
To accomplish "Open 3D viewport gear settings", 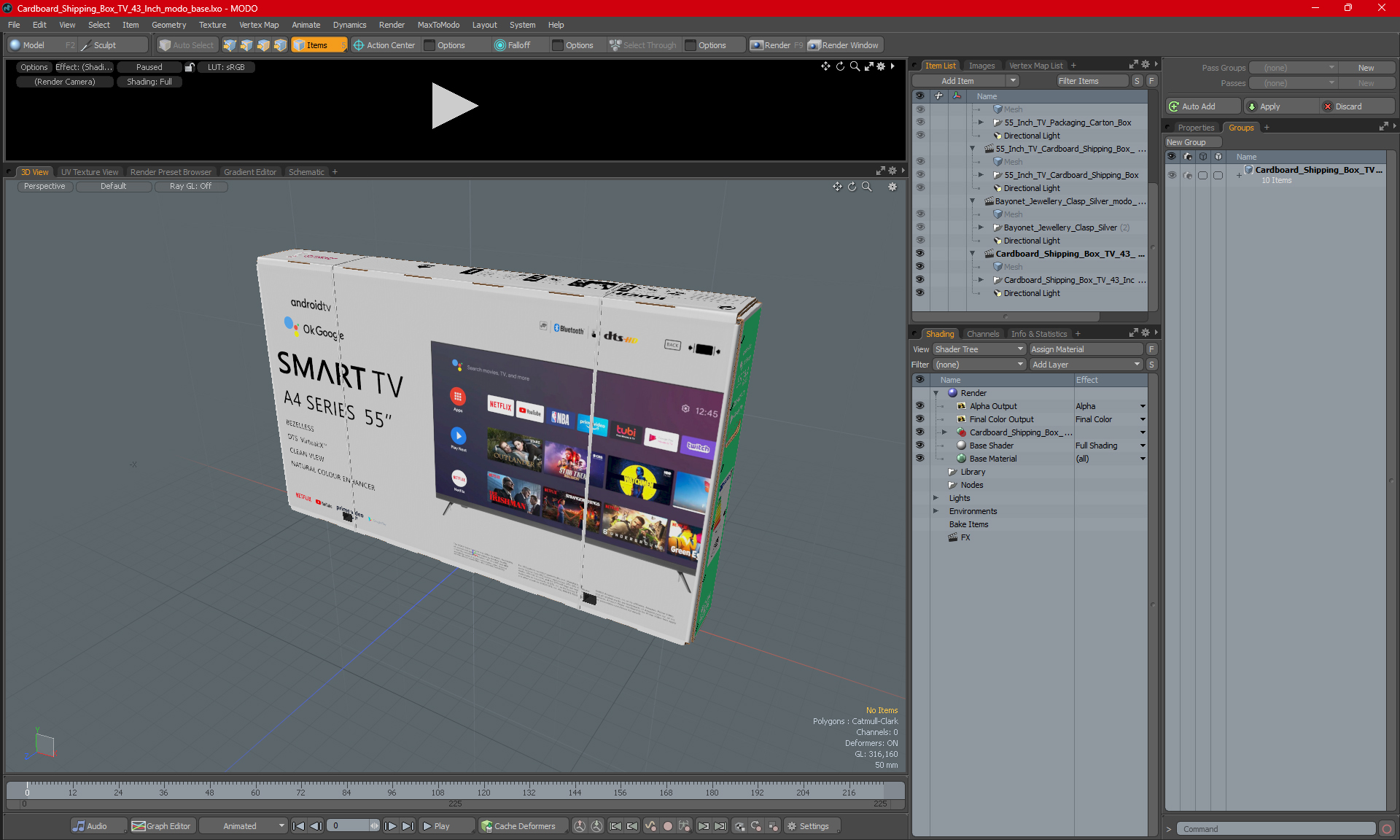I will (892, 187).
